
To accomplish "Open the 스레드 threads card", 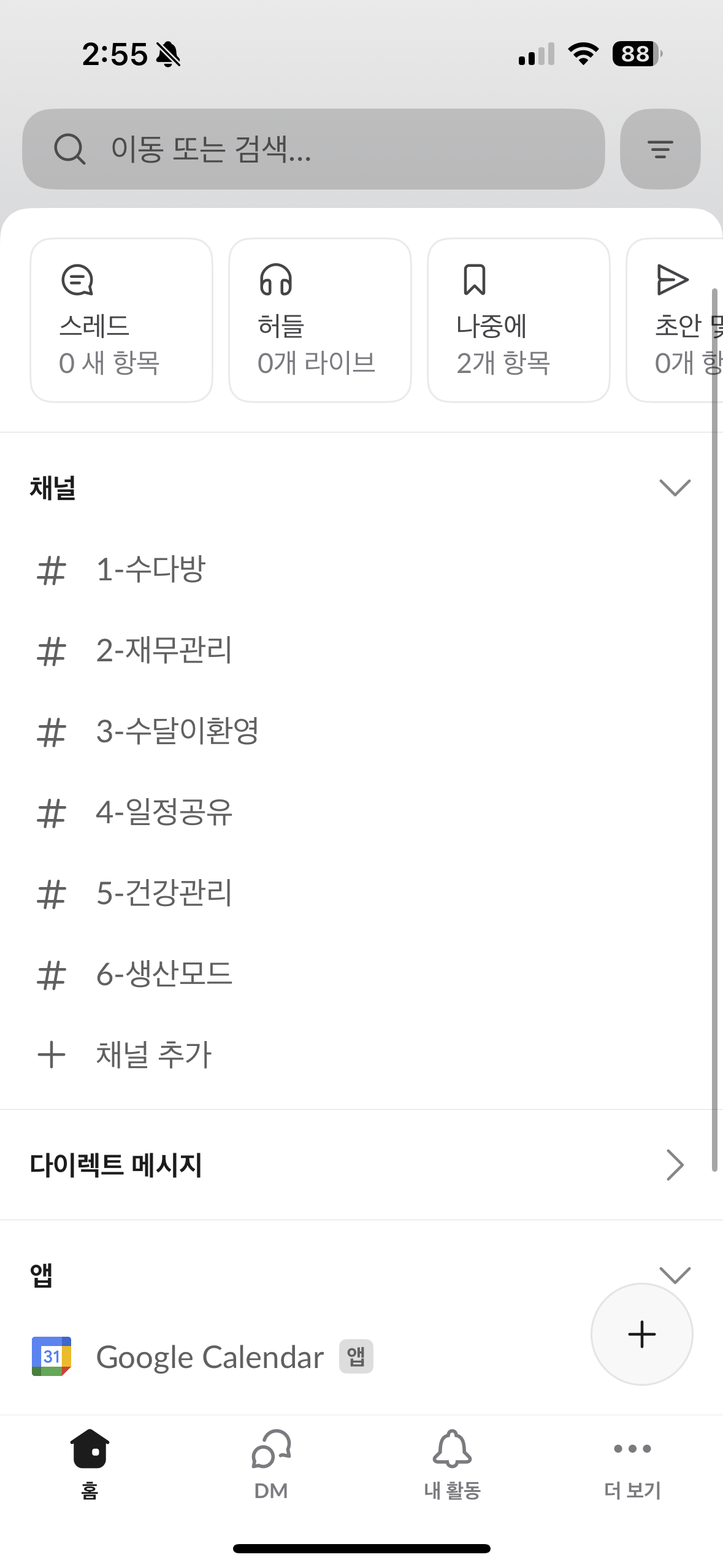I will (x=121, y=320).
